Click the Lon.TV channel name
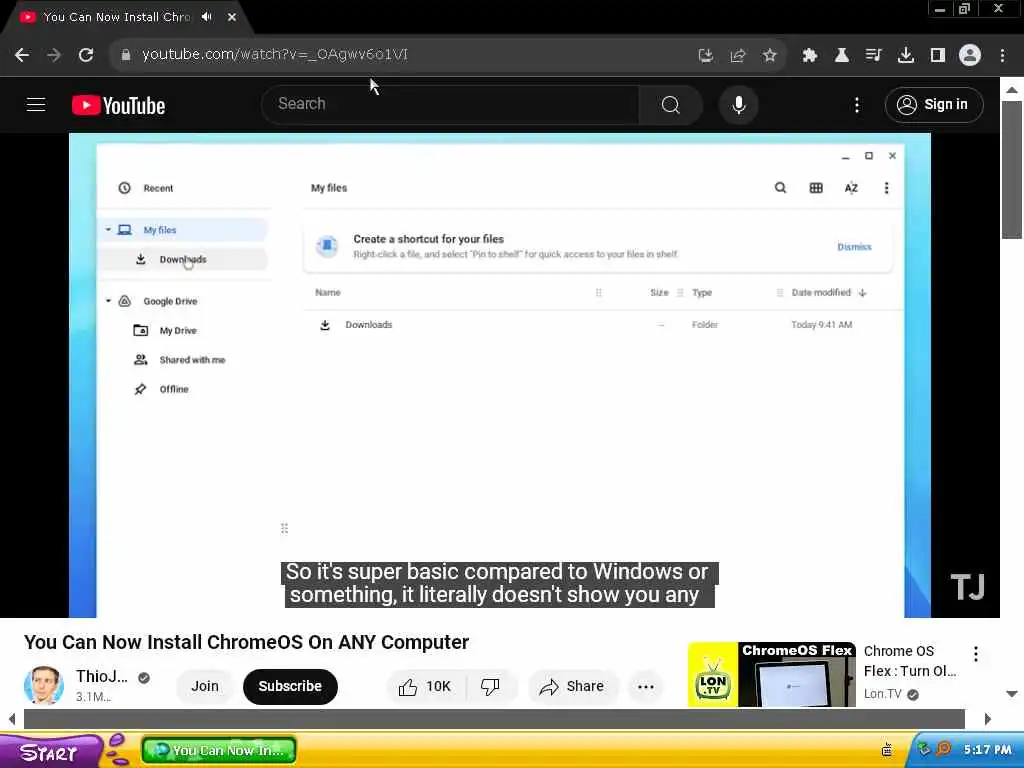The image size is (1024, 768). pyautogui.click(x=882, y=694)
